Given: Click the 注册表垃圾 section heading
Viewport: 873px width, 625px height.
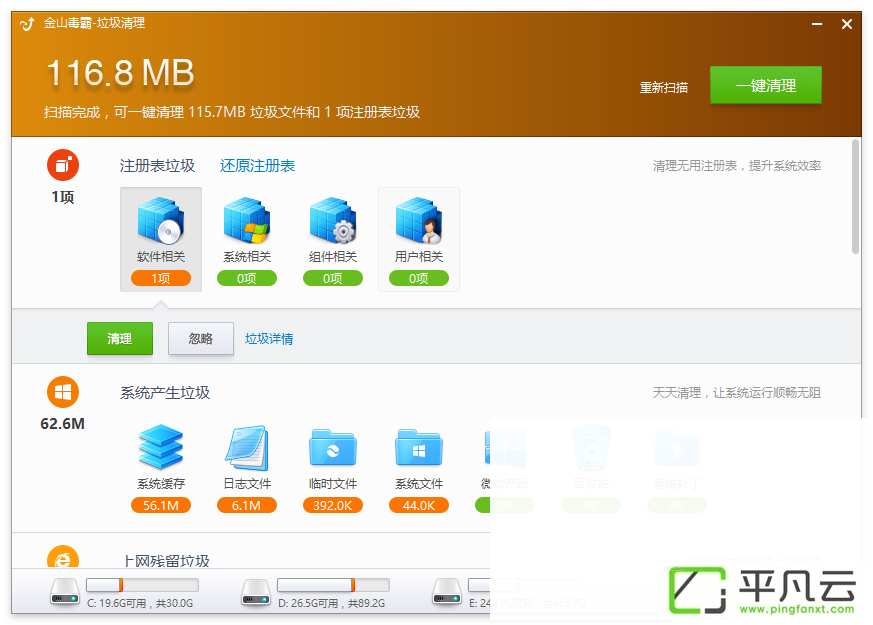Looking at the screenshot, I should pyautogui.click(x=157, y=165).
